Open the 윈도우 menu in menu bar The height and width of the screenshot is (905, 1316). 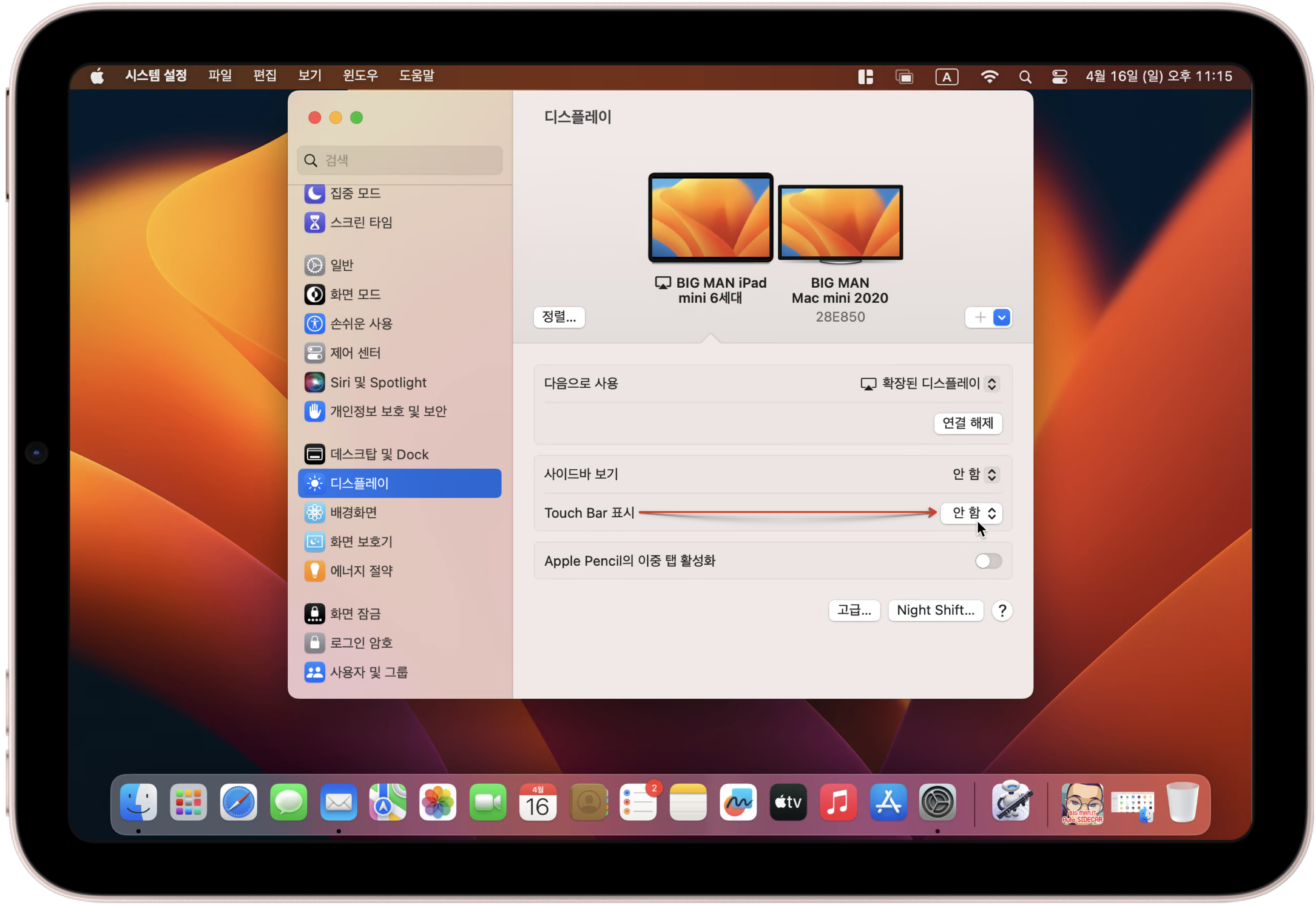click(x=360, y=75)
